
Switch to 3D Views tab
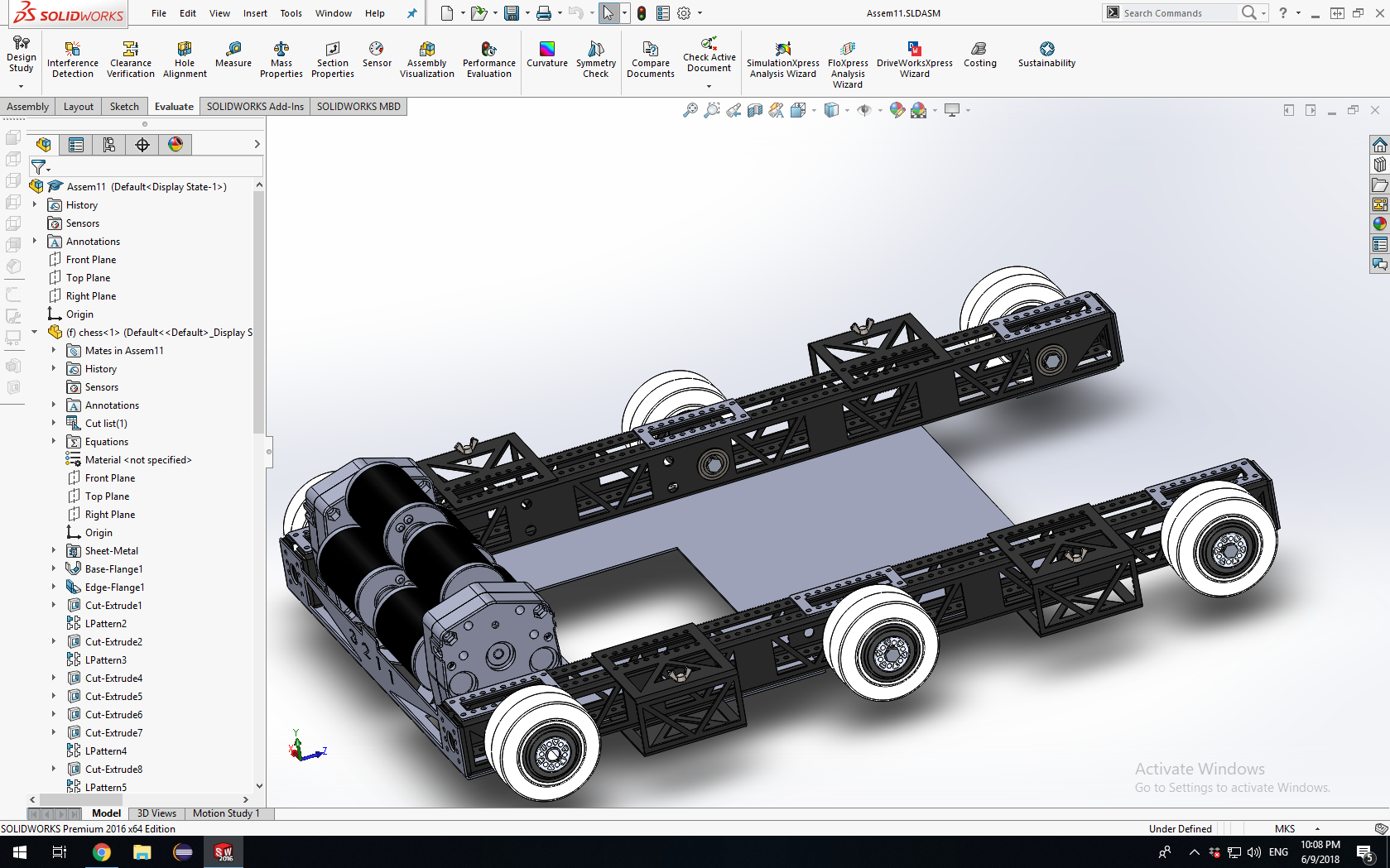(156, 813)
